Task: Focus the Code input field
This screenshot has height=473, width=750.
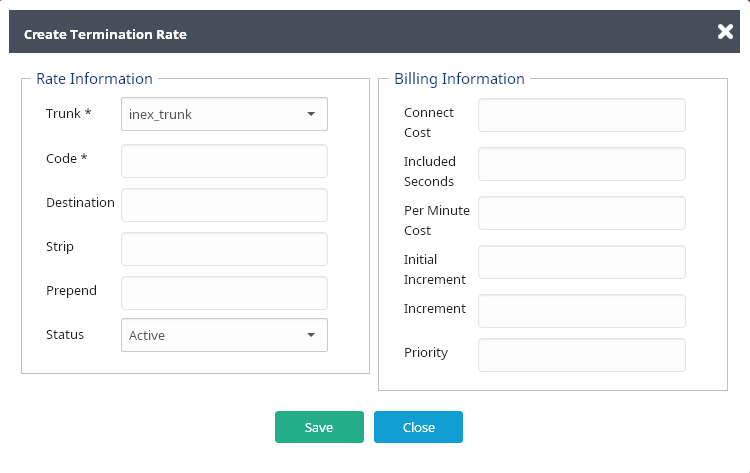Action: tap(224, 161)
